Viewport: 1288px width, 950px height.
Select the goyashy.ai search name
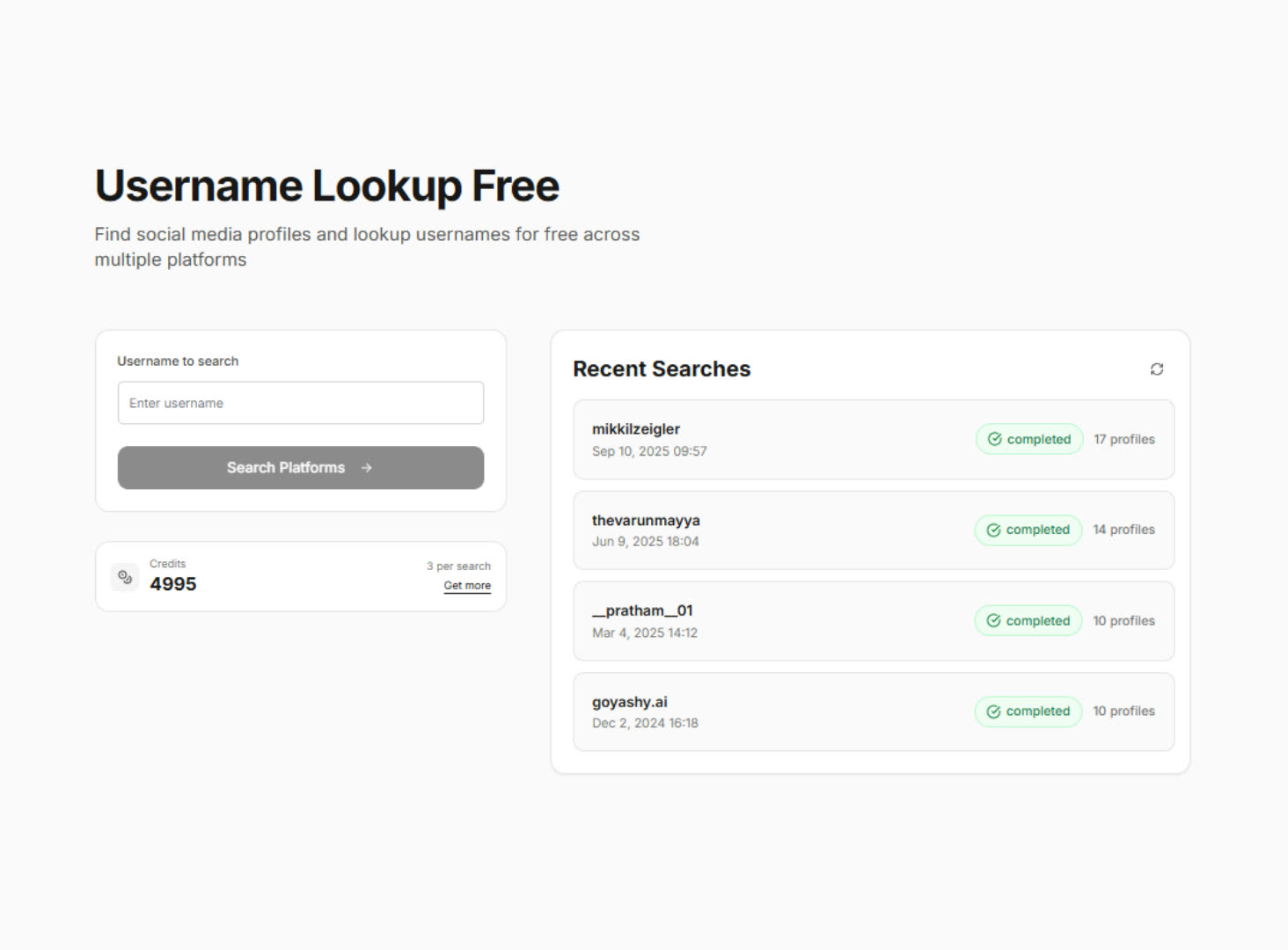(629, 702)
